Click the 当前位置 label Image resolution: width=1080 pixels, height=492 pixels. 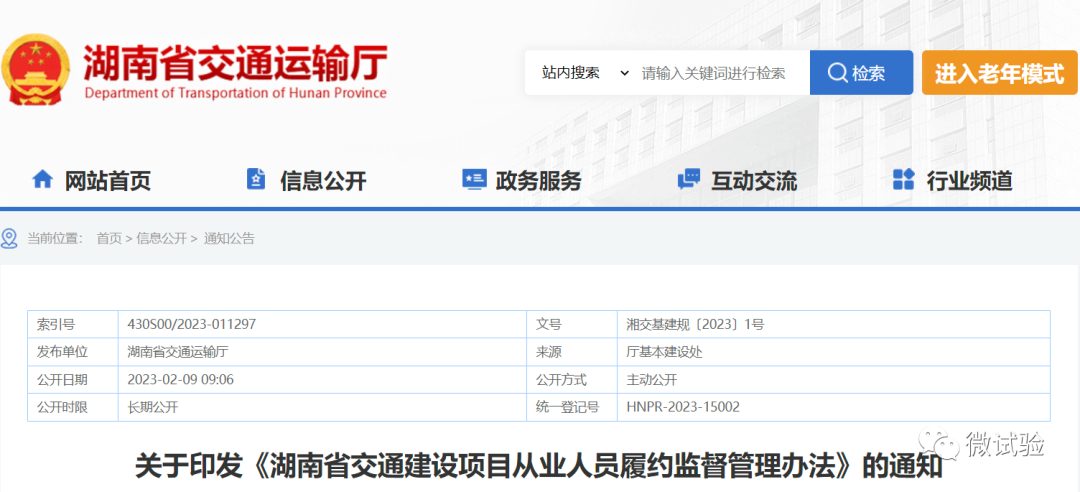pos(54,239)
